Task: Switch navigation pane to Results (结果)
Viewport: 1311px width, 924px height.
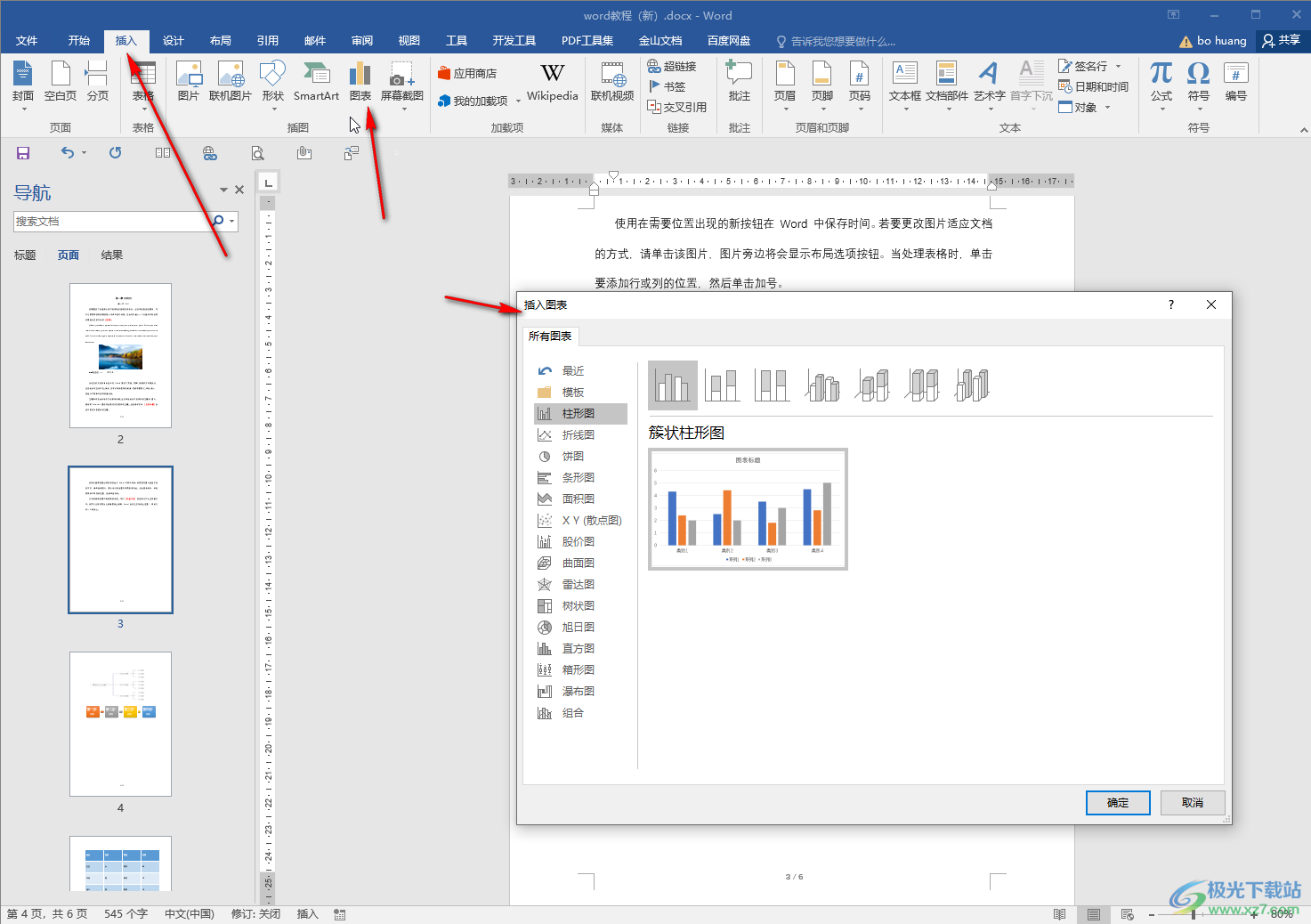Action: tap(112, 255)
